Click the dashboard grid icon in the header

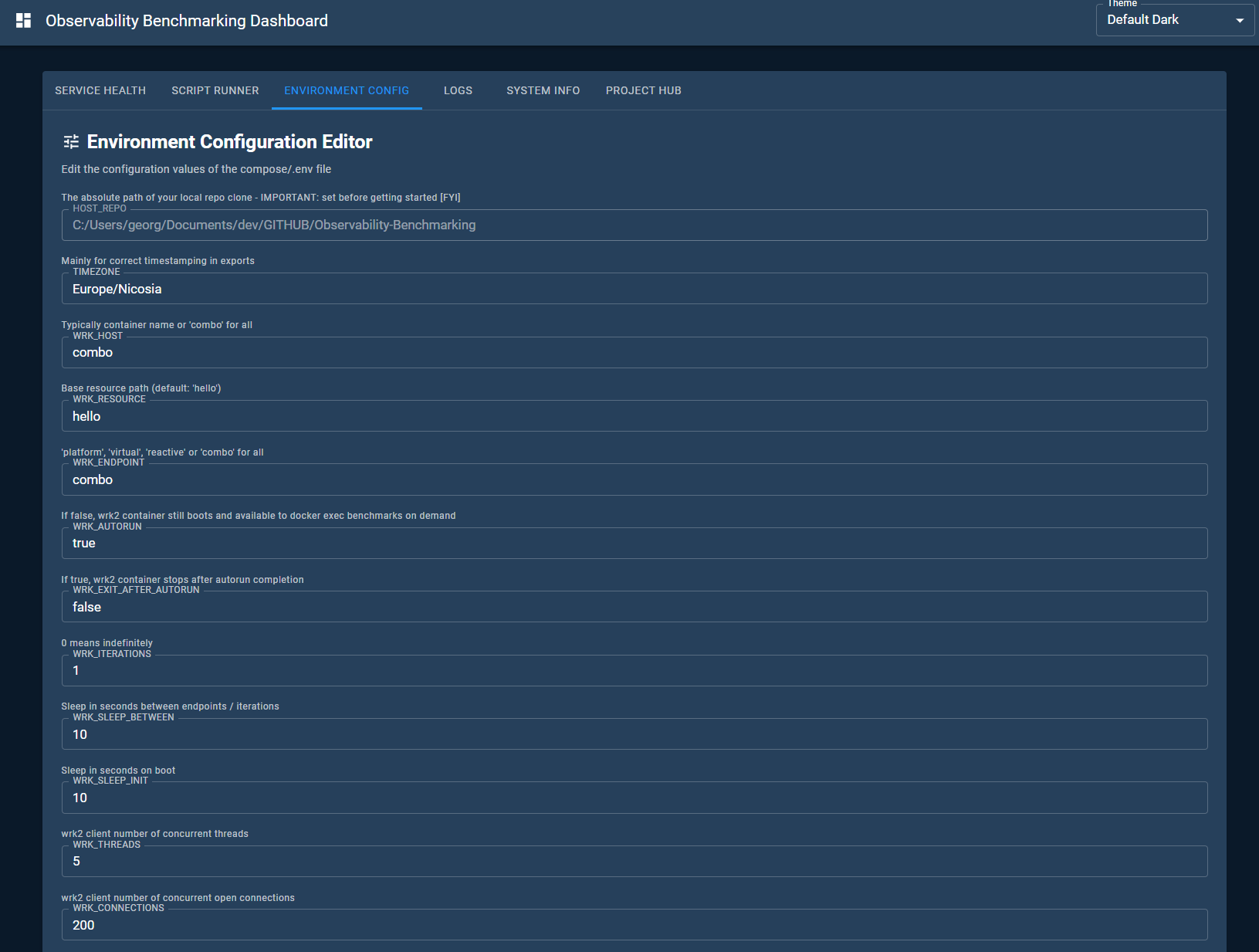[23, 20]
